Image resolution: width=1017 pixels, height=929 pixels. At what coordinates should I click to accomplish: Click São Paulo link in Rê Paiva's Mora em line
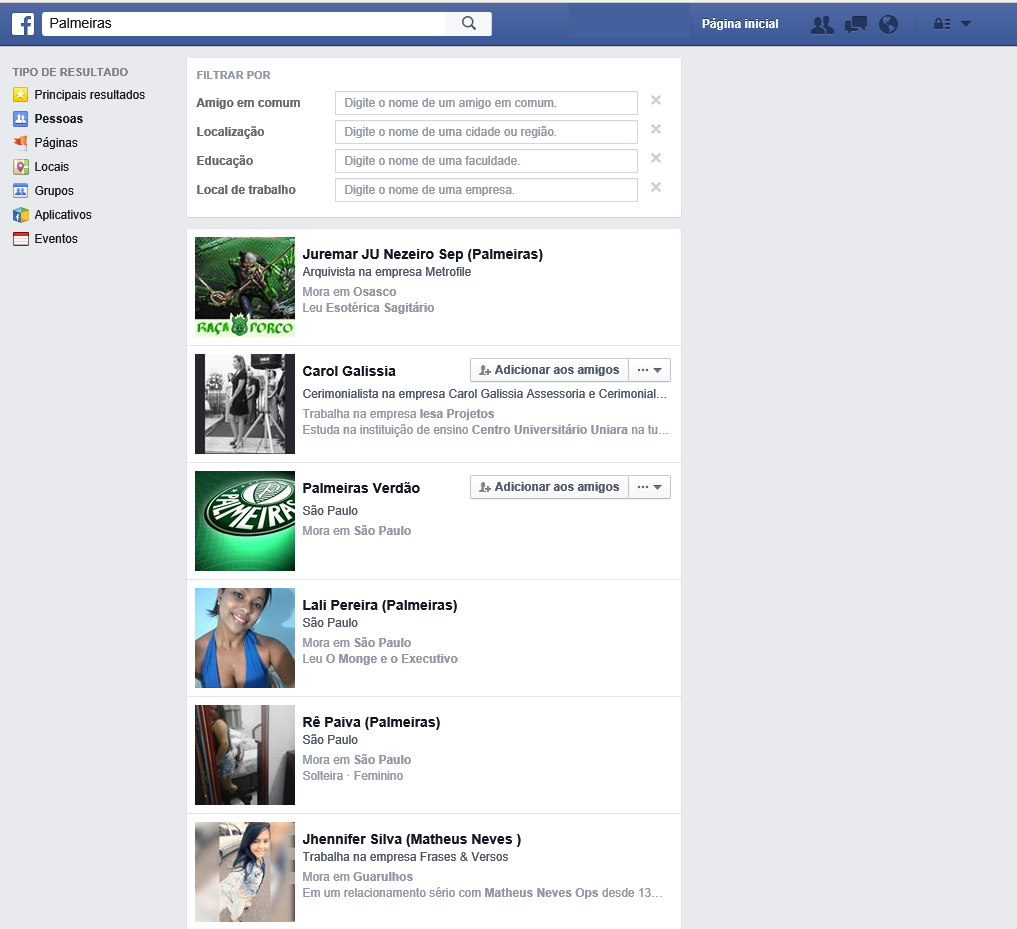383,760
